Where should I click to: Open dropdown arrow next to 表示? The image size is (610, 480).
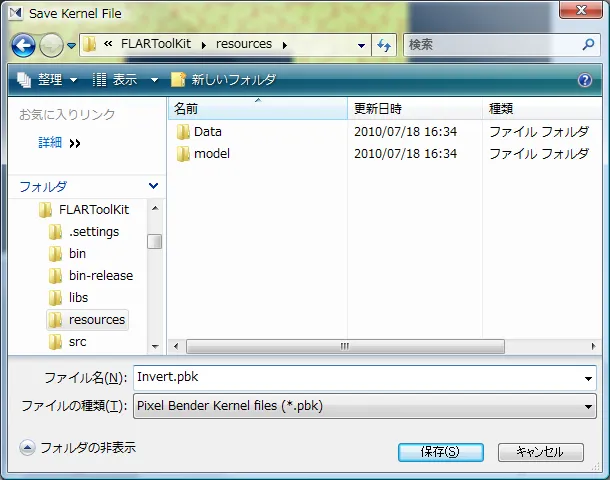point(154,81)
